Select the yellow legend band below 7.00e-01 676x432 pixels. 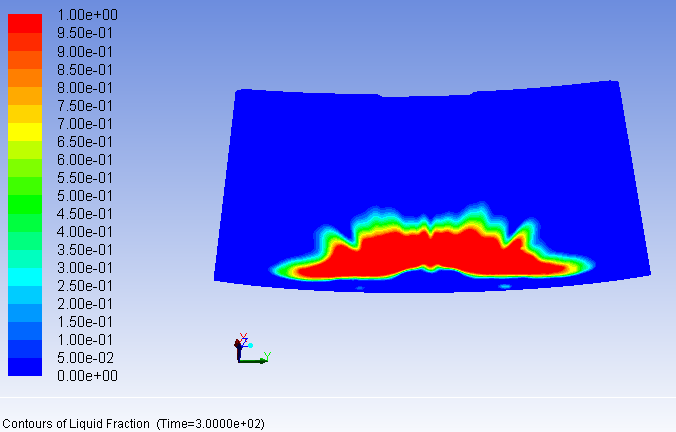[x=25, y=131]
